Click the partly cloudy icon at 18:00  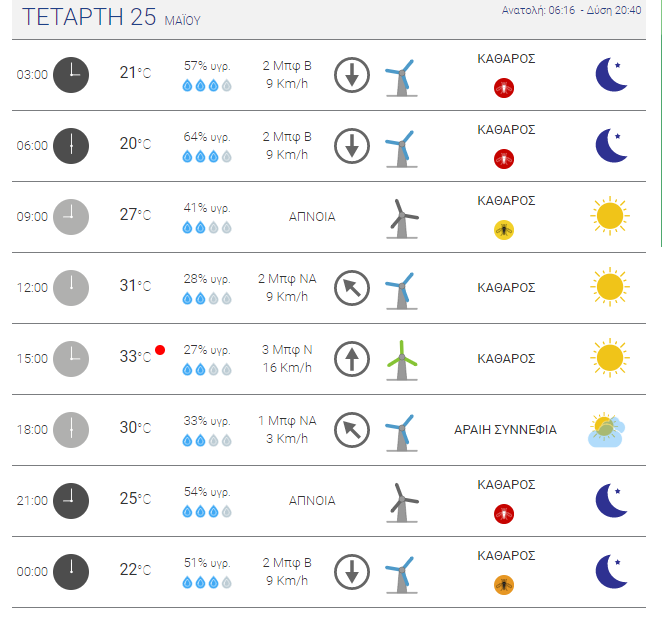point(606,429)
